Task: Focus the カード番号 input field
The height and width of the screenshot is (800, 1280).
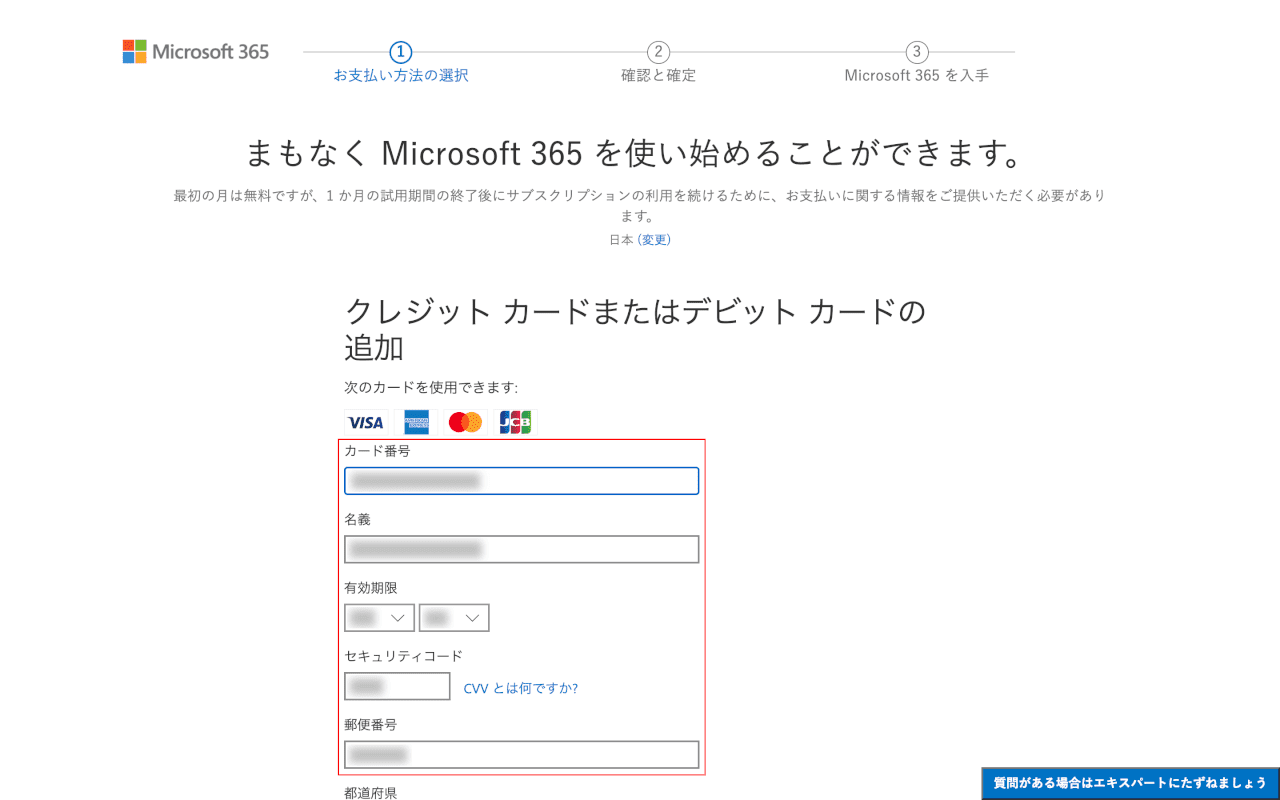Action: pos(522,481)
